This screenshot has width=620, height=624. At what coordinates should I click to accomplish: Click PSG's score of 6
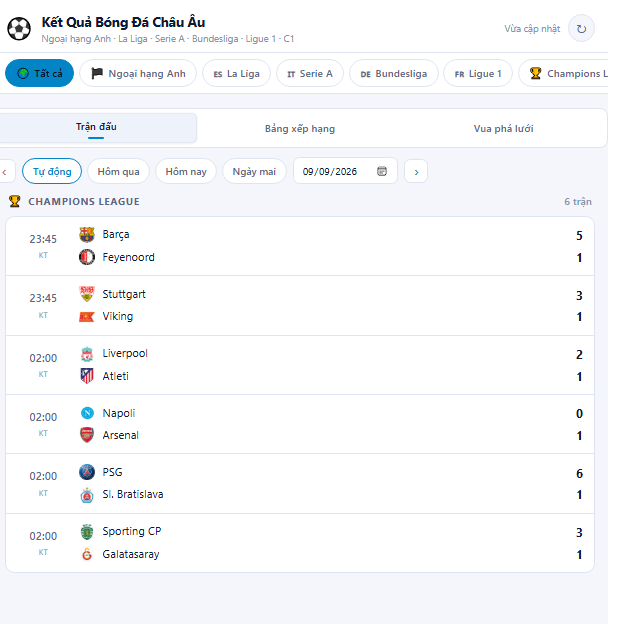[579, 473]
